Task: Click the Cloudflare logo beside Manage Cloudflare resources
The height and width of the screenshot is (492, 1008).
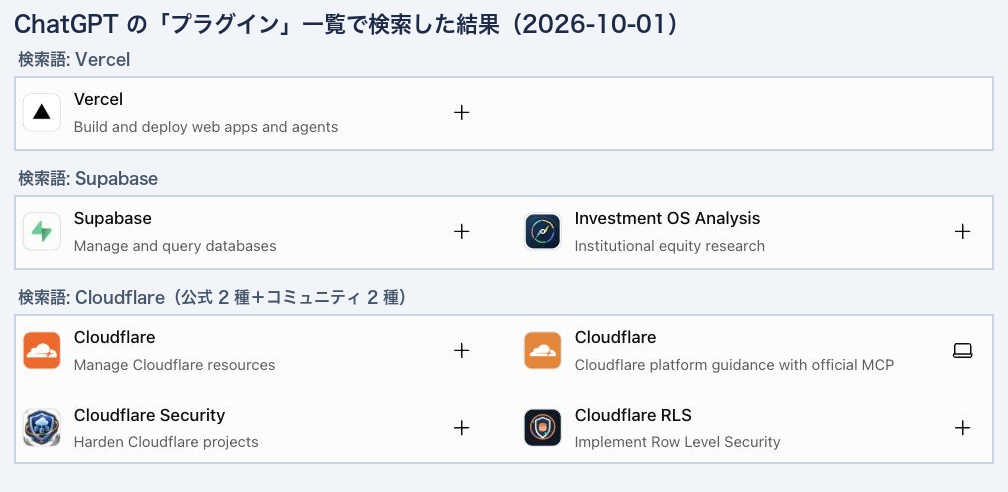Action: [x=42, y=351]
